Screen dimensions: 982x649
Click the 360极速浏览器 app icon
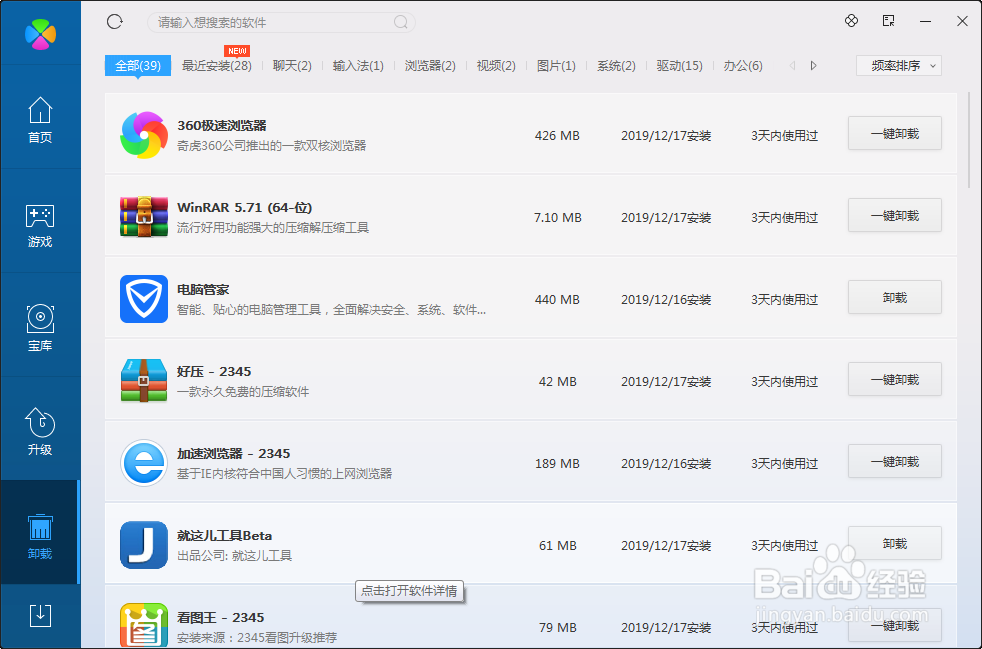tap(143, 135)
